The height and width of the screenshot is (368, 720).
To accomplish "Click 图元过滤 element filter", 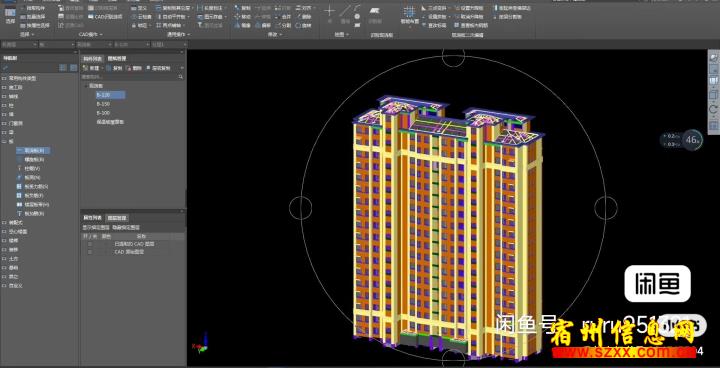I will pos(210,25).
